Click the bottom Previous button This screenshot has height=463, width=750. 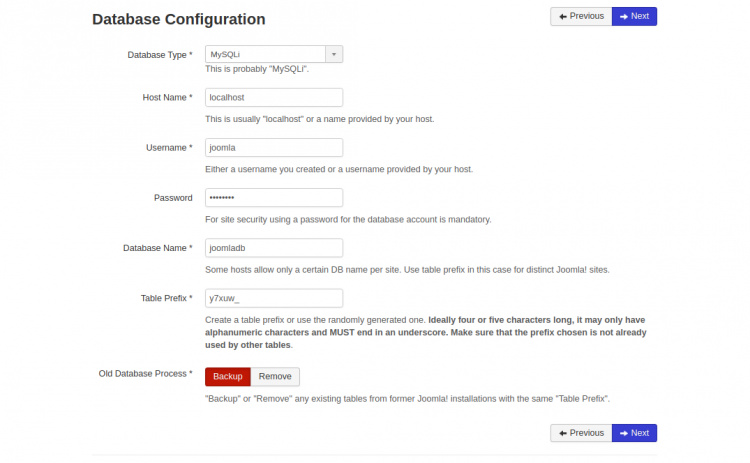[581, 433]
